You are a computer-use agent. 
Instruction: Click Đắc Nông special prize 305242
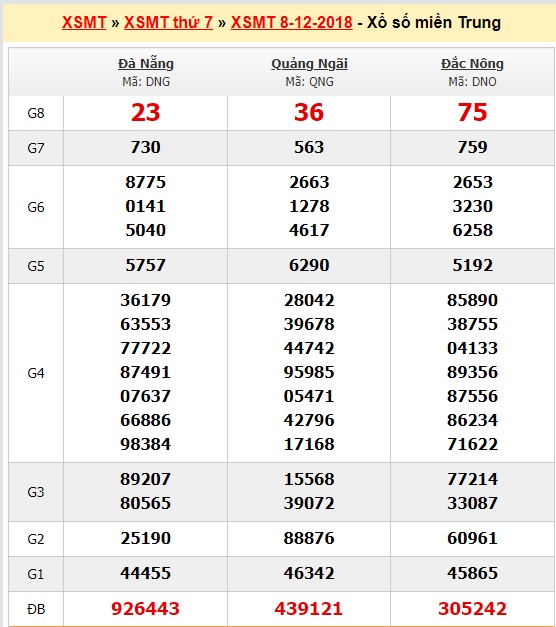[x=472, y=609]
